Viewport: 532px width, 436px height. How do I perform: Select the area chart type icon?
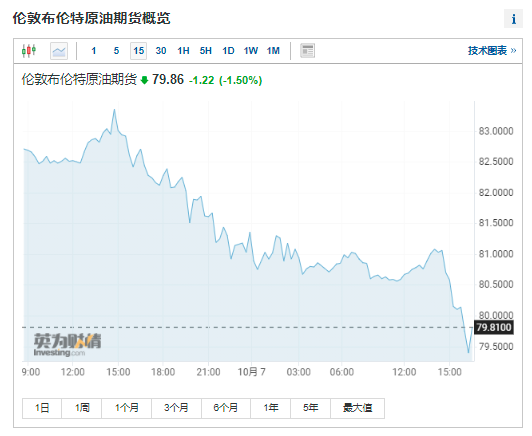59,51
